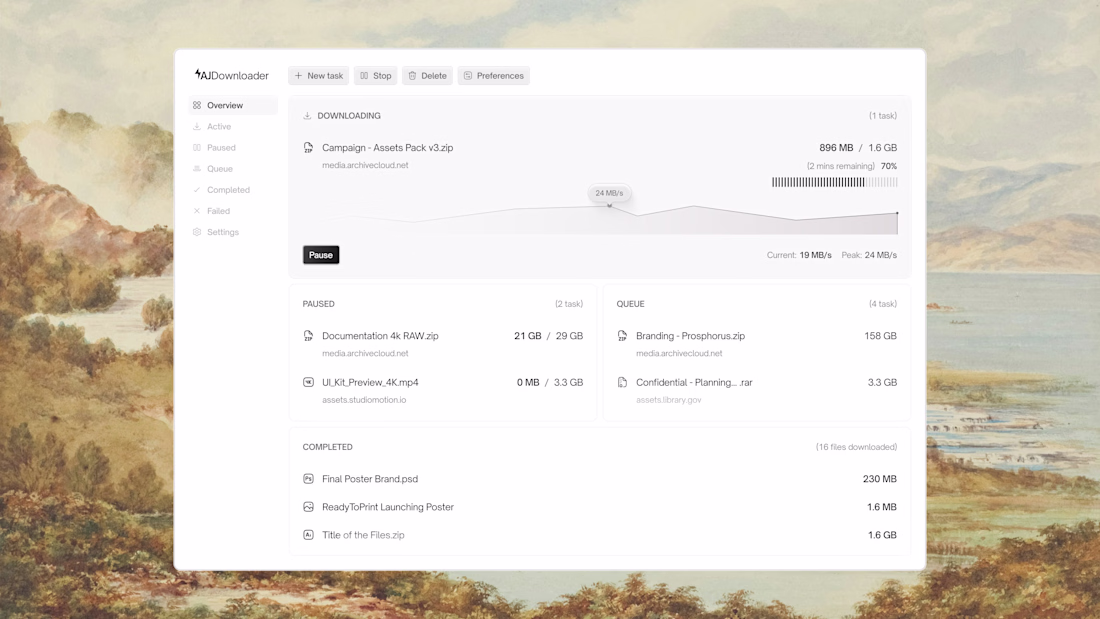Screen dimensions: 1100x619
Task: Go to the Active downloads view
Action: [233, 126]
